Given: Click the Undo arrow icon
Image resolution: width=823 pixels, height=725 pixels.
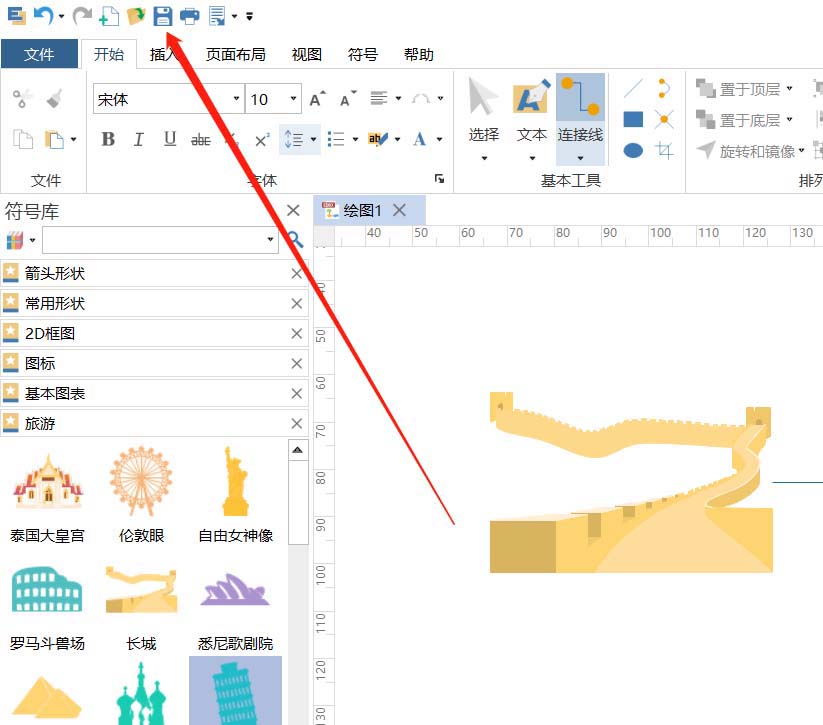Looking at the screenshot, I should pyautogui.click(x=42, y=15).
